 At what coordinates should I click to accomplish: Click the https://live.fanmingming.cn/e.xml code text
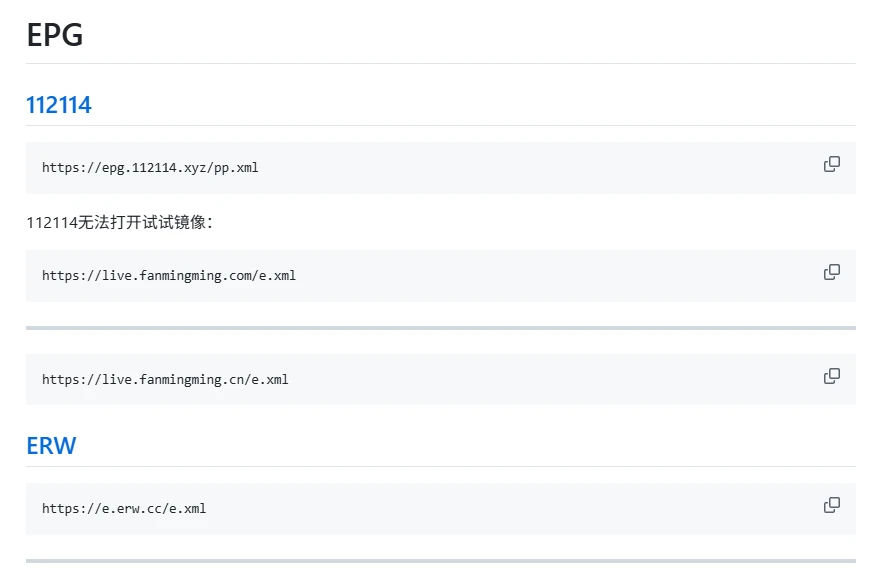pos(165,380)
